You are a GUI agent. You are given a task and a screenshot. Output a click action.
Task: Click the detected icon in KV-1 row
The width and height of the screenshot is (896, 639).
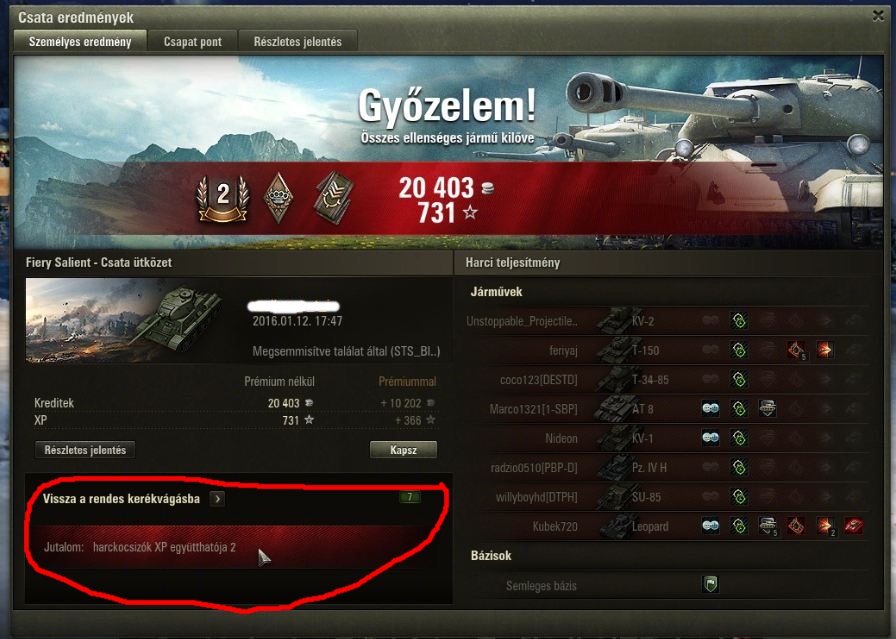710,438
